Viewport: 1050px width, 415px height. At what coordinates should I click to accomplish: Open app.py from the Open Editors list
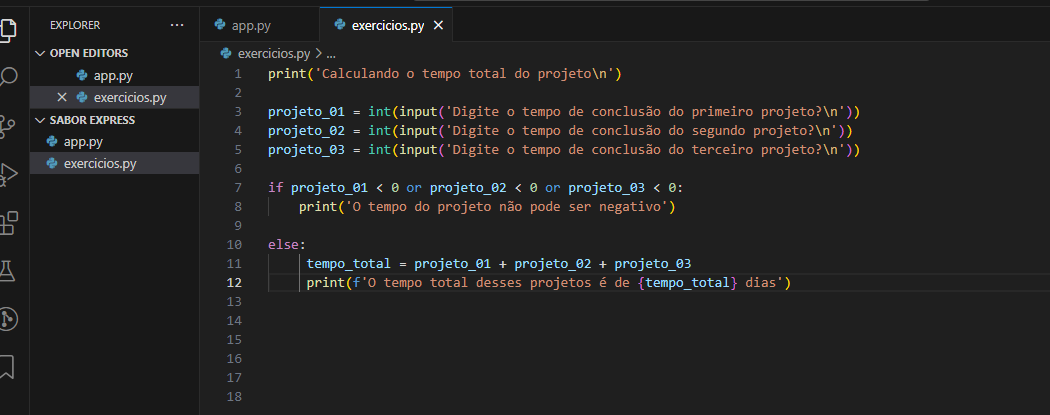coord(115,75)
